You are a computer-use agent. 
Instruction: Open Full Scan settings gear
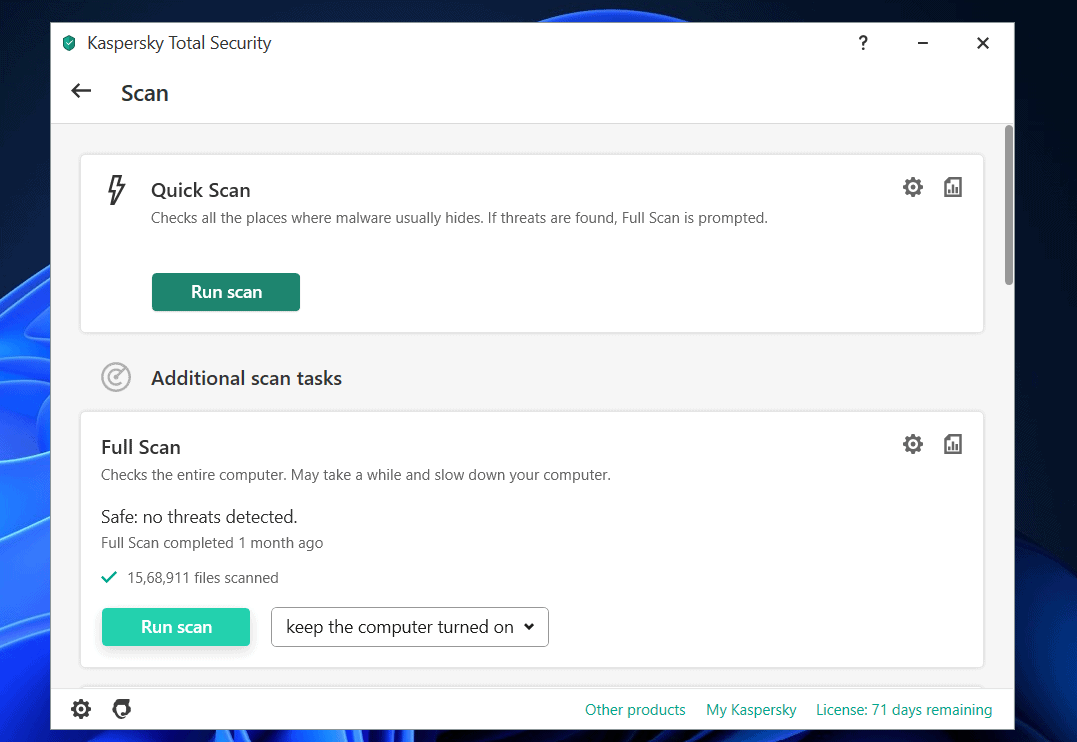(912, 444)
